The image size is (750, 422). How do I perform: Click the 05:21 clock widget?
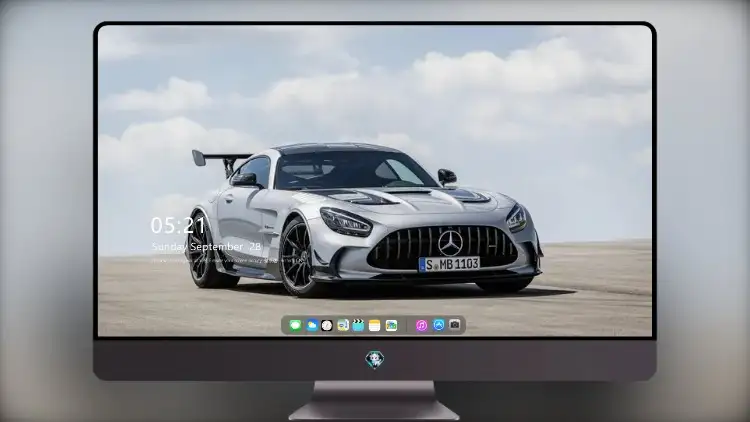(x=178, y=225)
